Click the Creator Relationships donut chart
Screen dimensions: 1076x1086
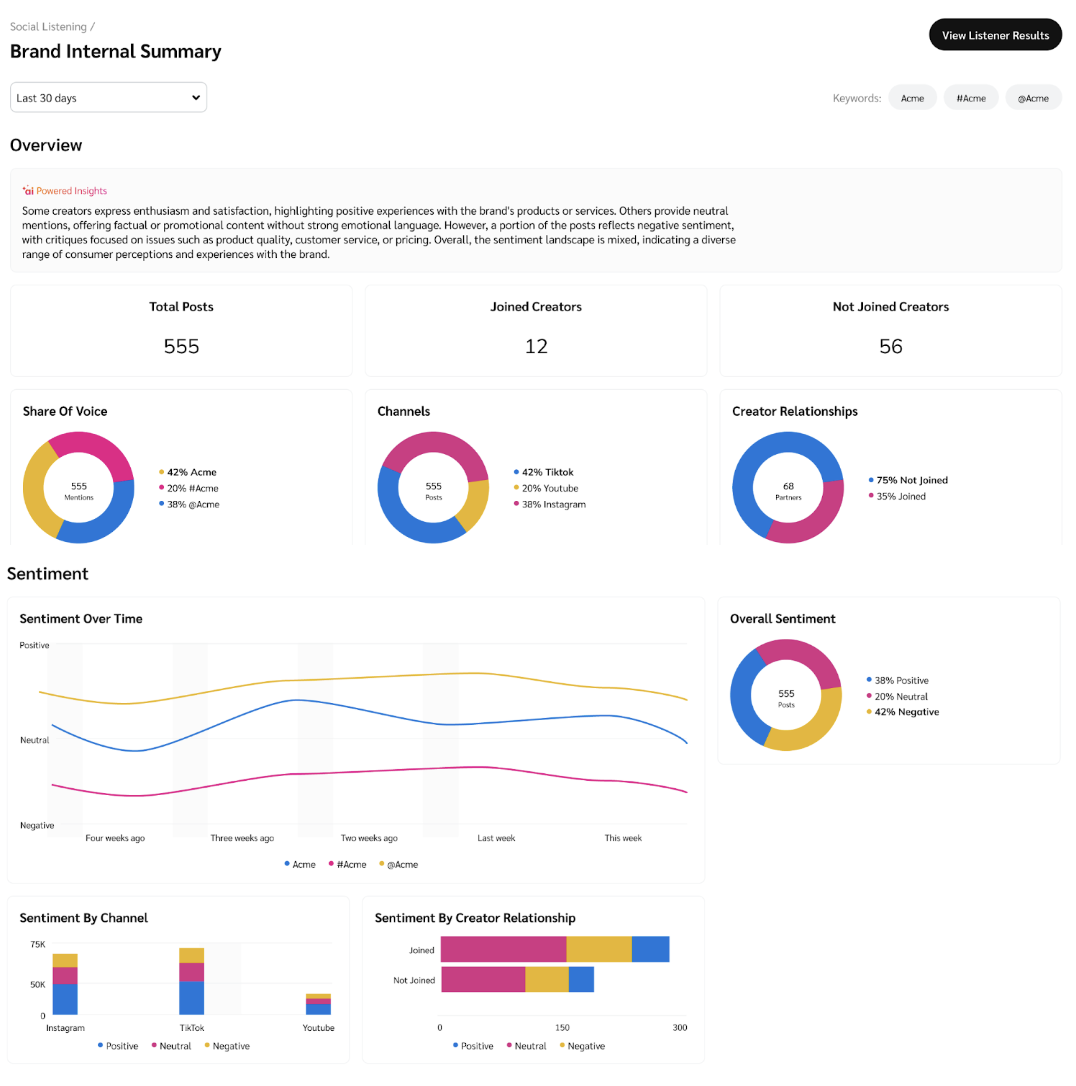[788, 488]
